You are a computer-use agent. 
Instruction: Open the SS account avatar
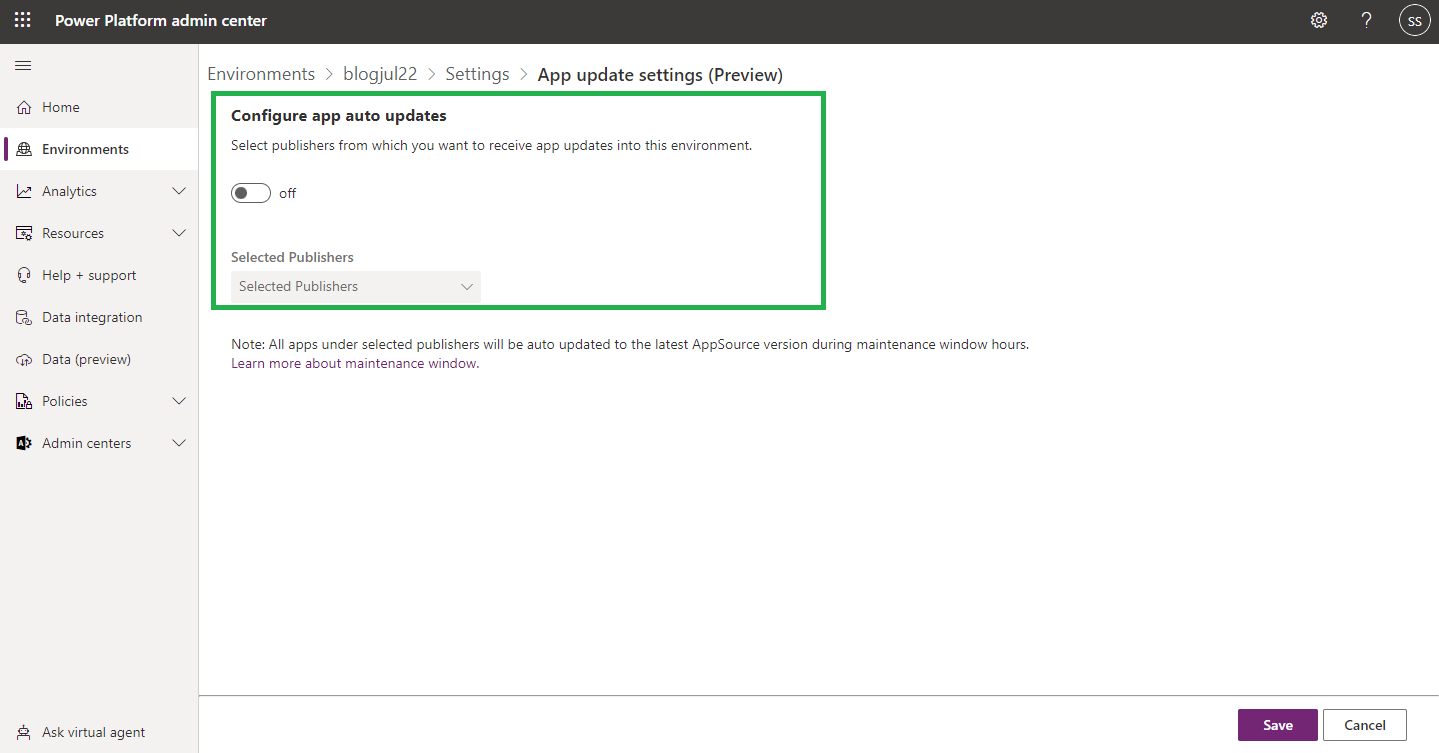point(1414,20)
